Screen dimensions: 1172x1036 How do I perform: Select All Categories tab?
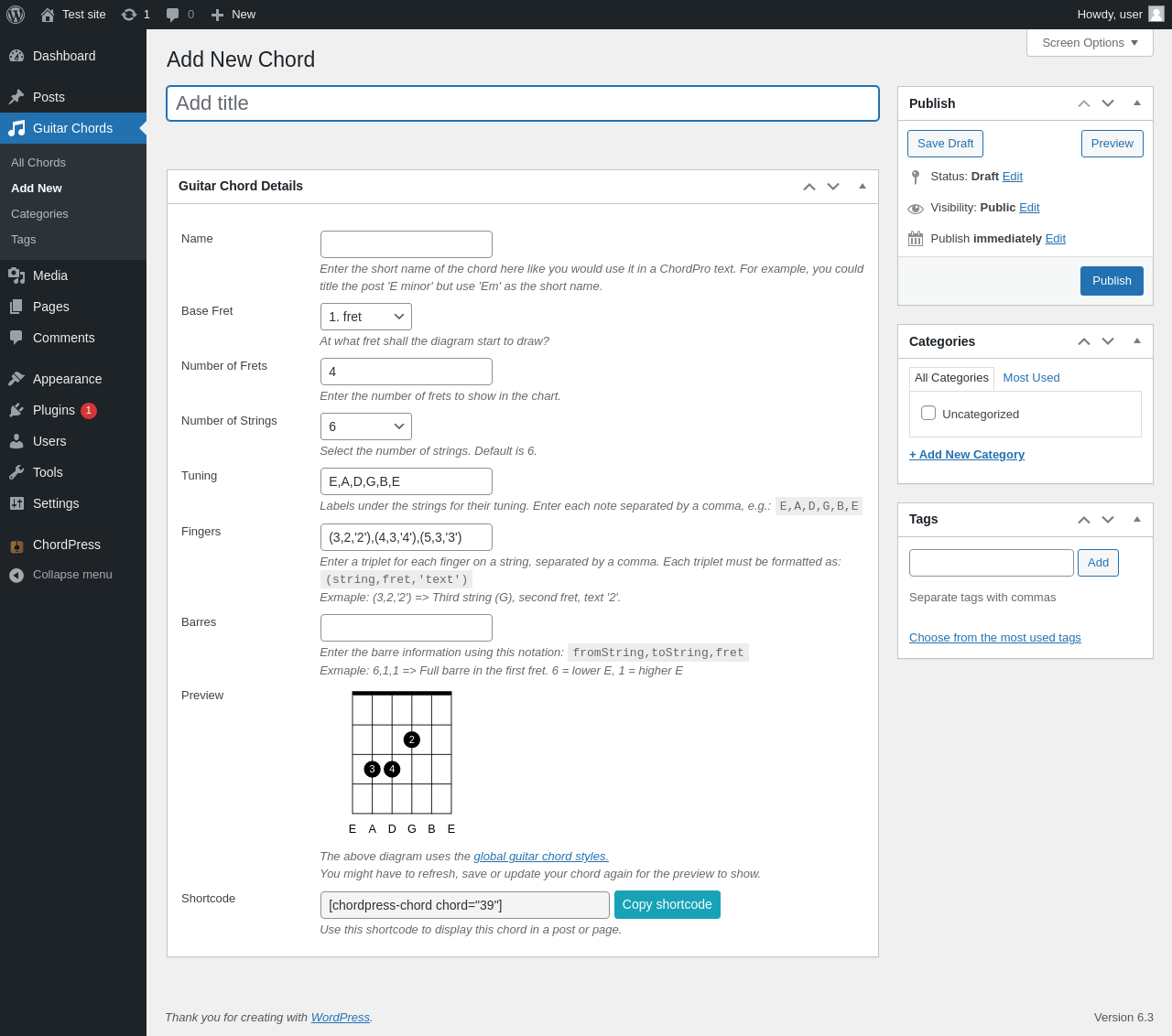click(x=951, y=379)
